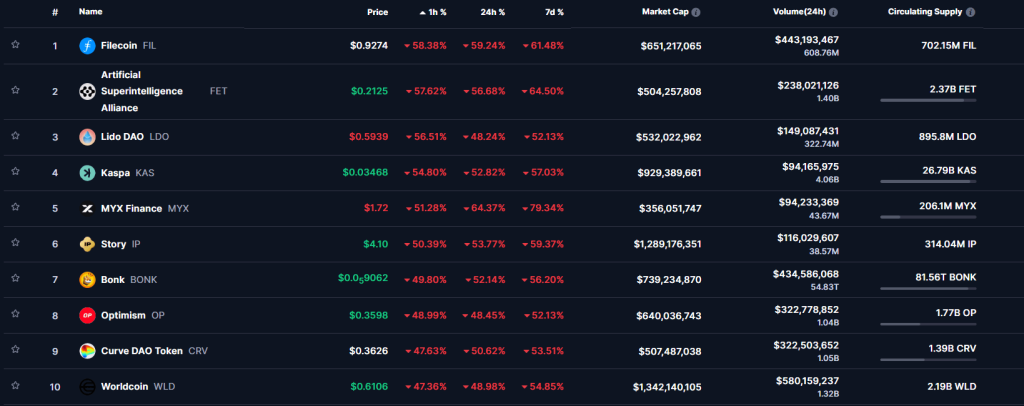Click the Filecoin coin logo
1024x406 pixels.
click(87, 46)
